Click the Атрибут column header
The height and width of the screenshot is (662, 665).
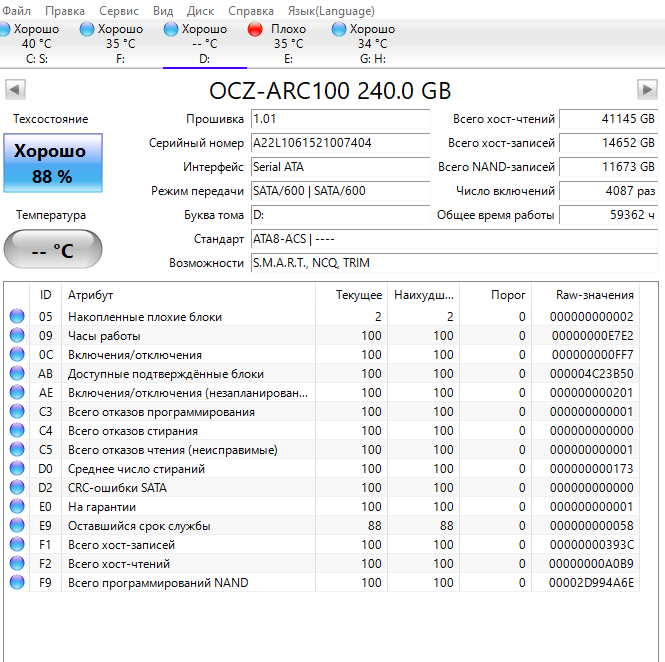click(x=188, y=295)
